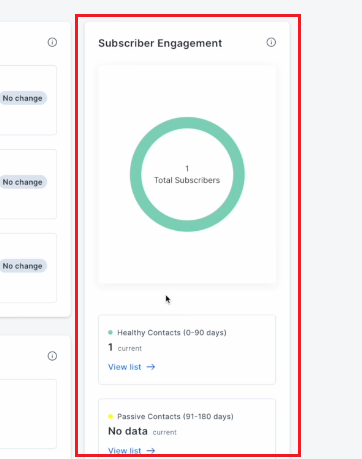This screenshot has width=362, height=459.
Task: Click the green dot next to Healthy Contacts
Action: (110, 332)
